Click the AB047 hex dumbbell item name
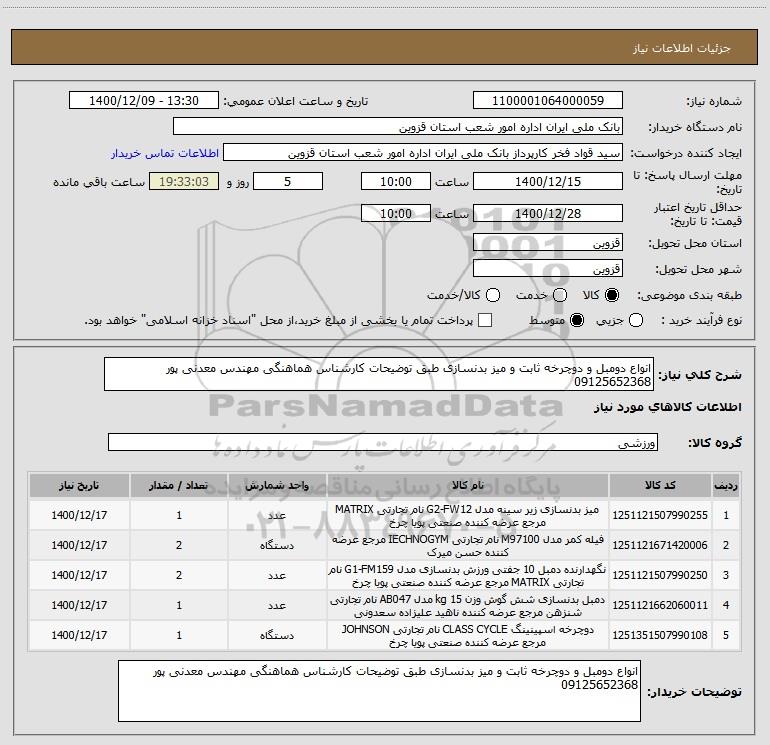770x745 pixels. (468, 606)
